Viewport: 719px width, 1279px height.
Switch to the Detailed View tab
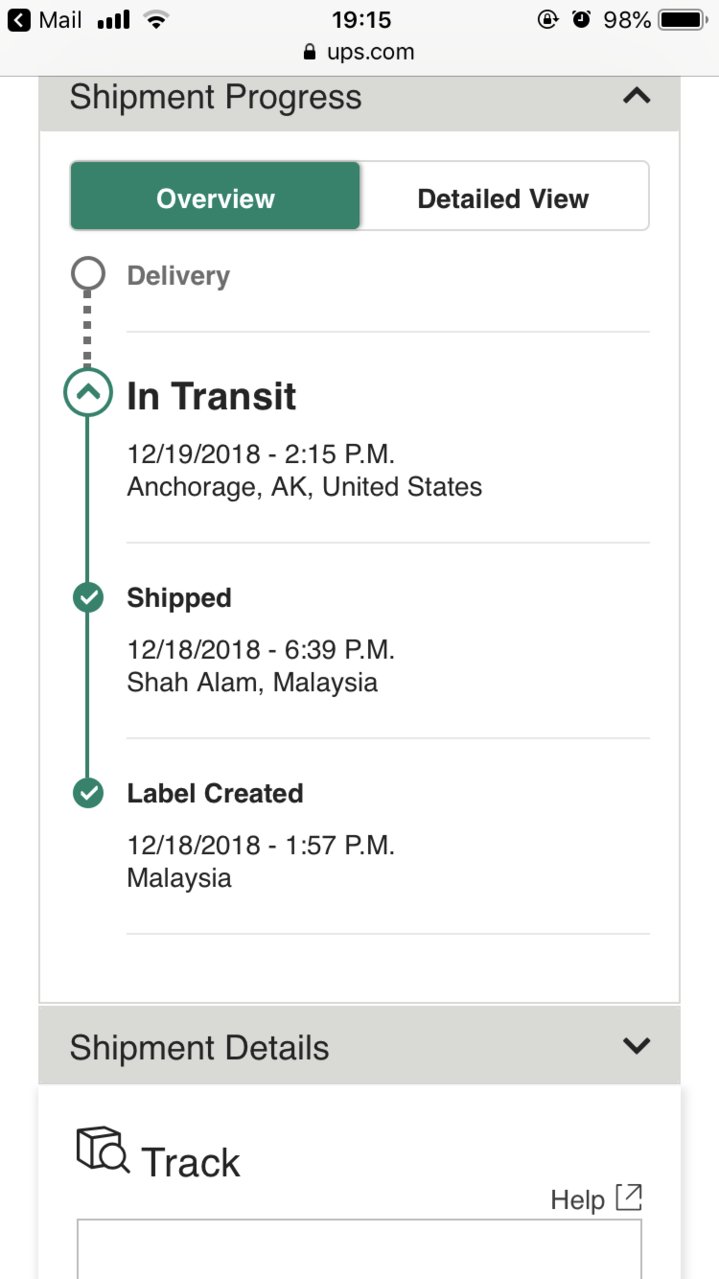coord(503,197)
